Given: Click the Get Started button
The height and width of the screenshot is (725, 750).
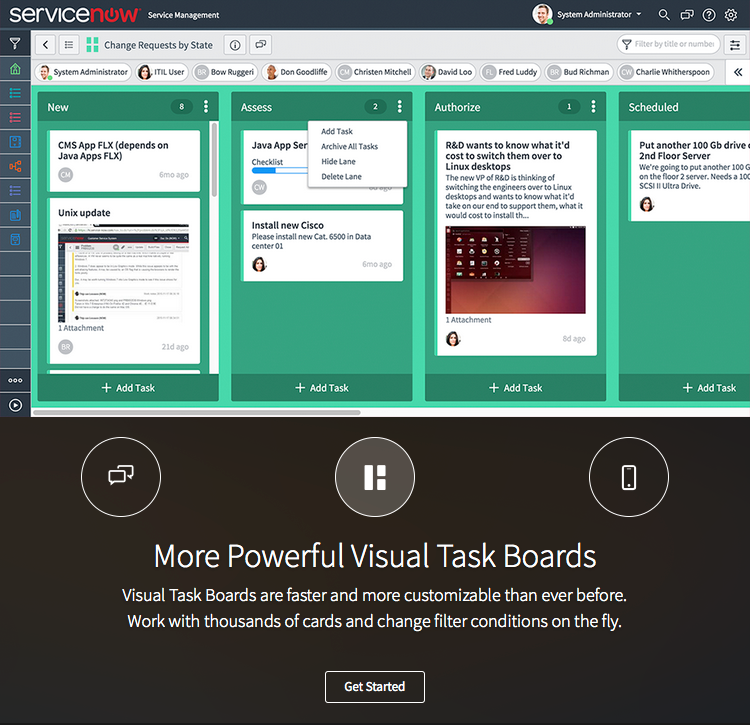Looking at the screenshot, I should tap(375, 687).
